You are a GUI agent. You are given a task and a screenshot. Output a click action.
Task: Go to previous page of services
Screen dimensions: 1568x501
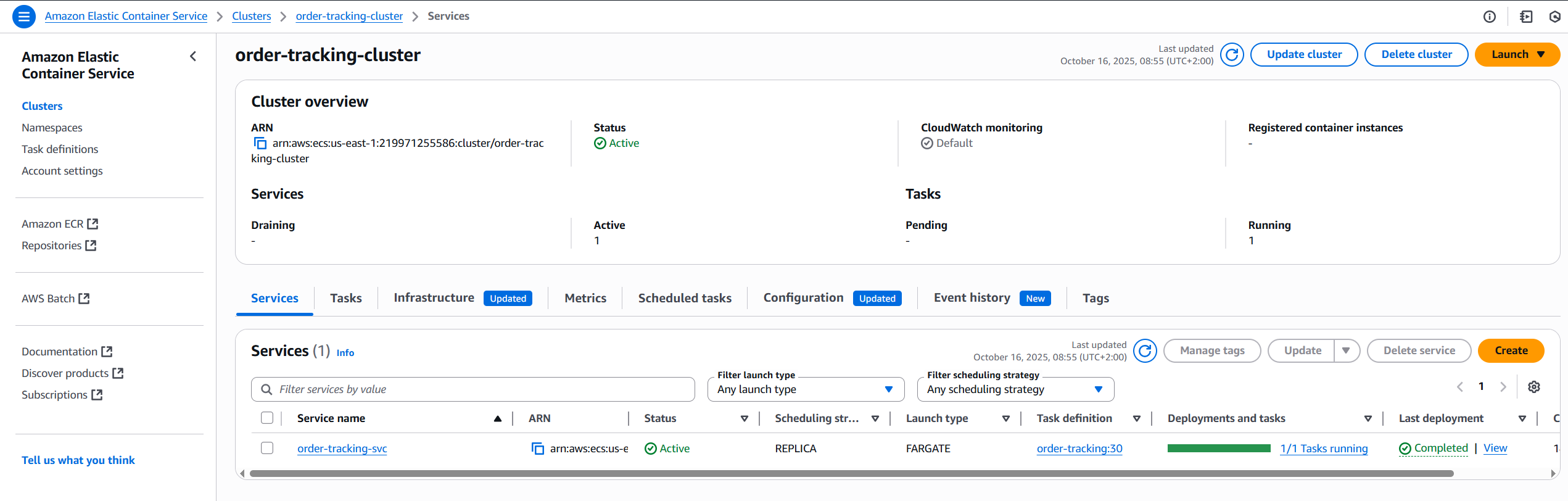pos(1460,387)
